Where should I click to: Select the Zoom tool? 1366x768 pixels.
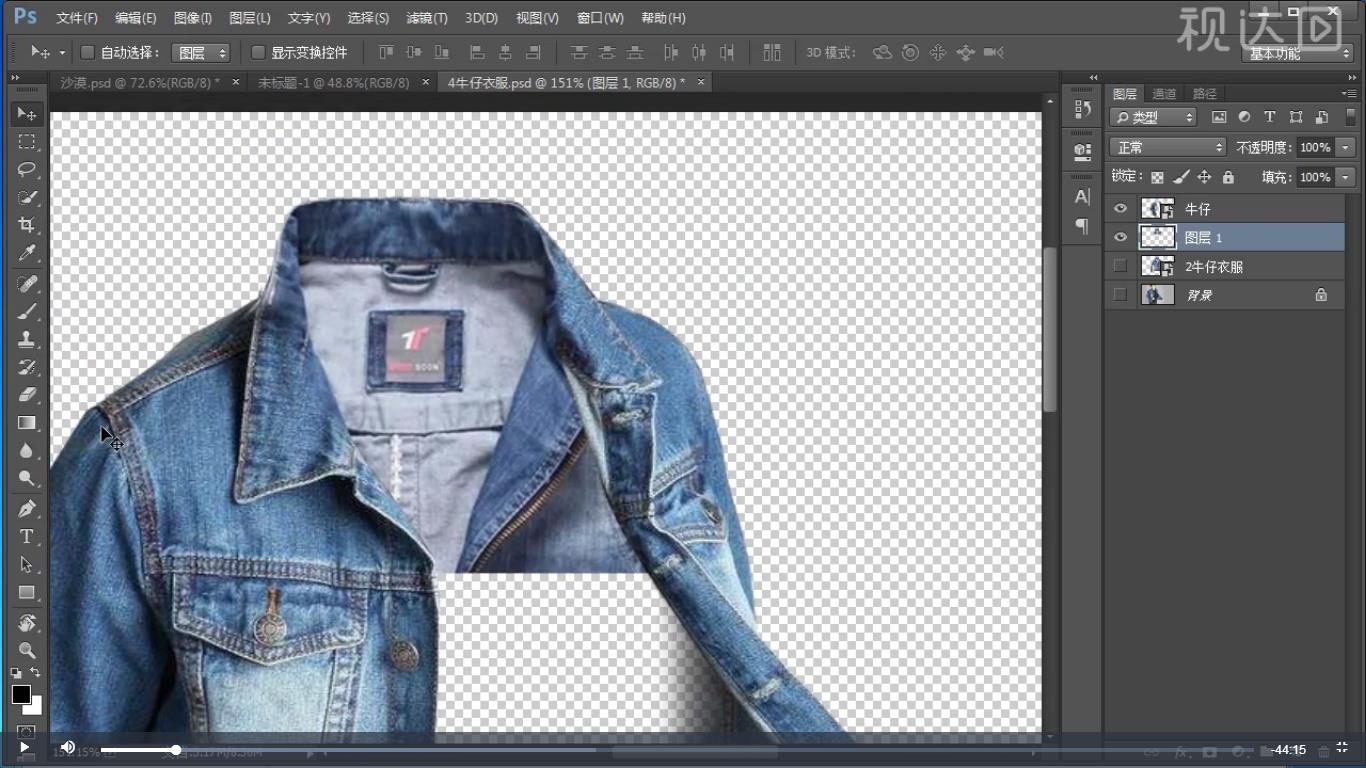(x=27, y=651)
